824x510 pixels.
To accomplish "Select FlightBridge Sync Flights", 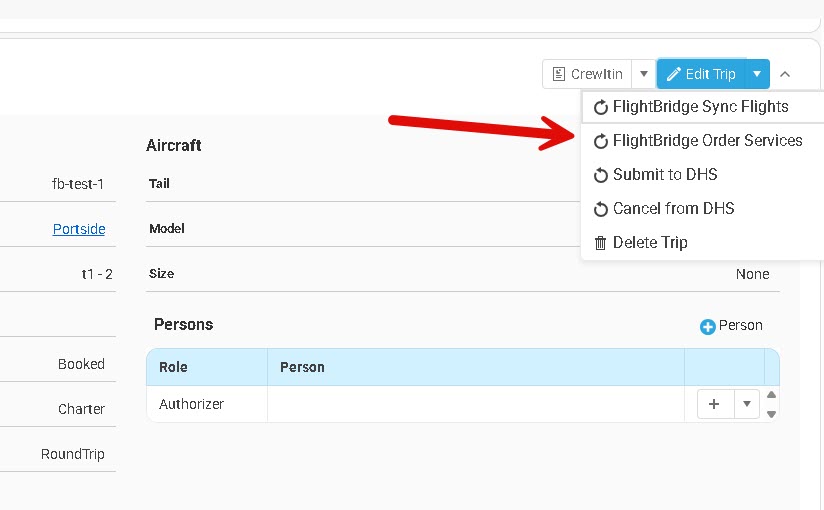I will click(x=700, y=107).
